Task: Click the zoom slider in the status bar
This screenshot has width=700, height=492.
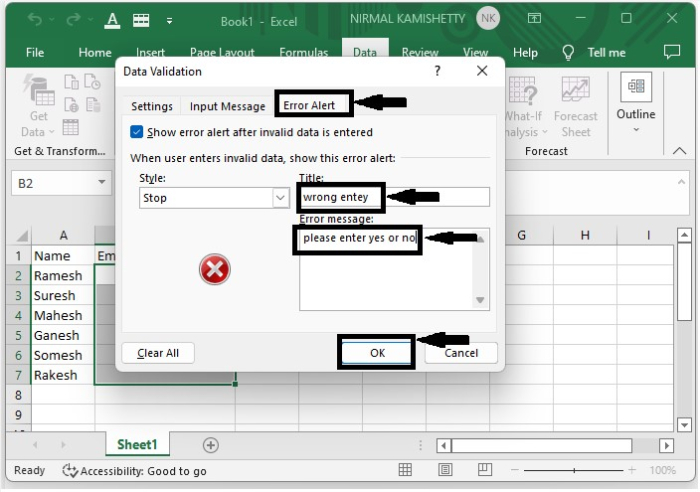Action: (574, 470)
